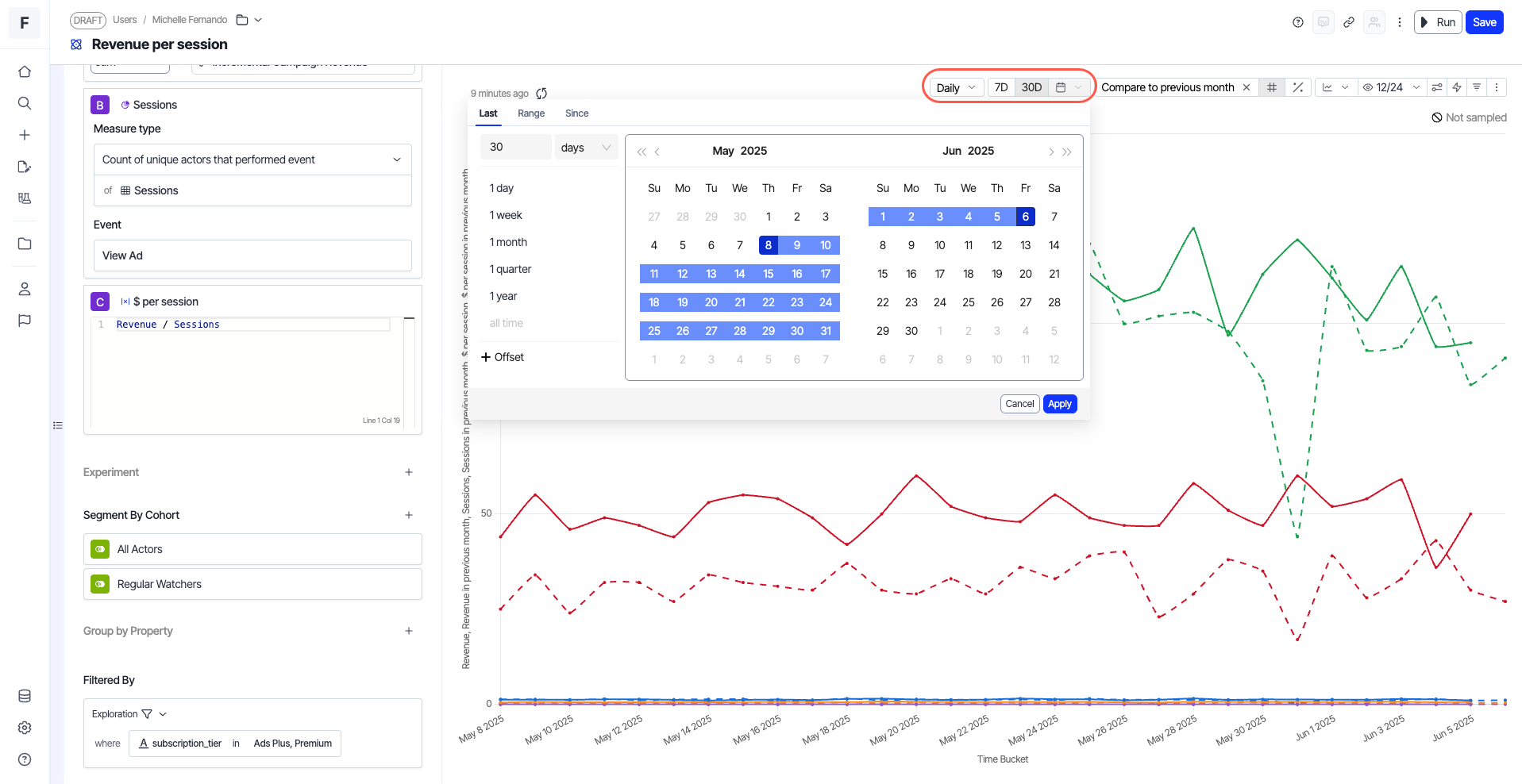Open the 12/24 series visibility dropdown
This screenshot has width=1522, height=784.
click(x=1392, y=87)
